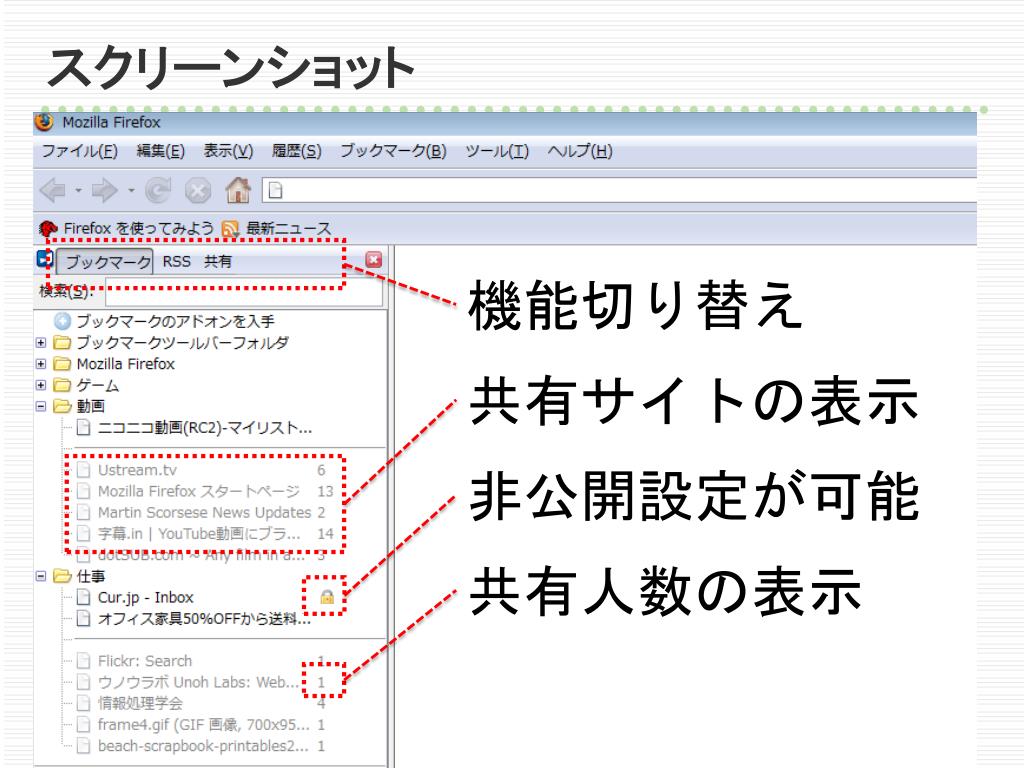Click page icon of Cur.jp - Inbox

point(84,598)
